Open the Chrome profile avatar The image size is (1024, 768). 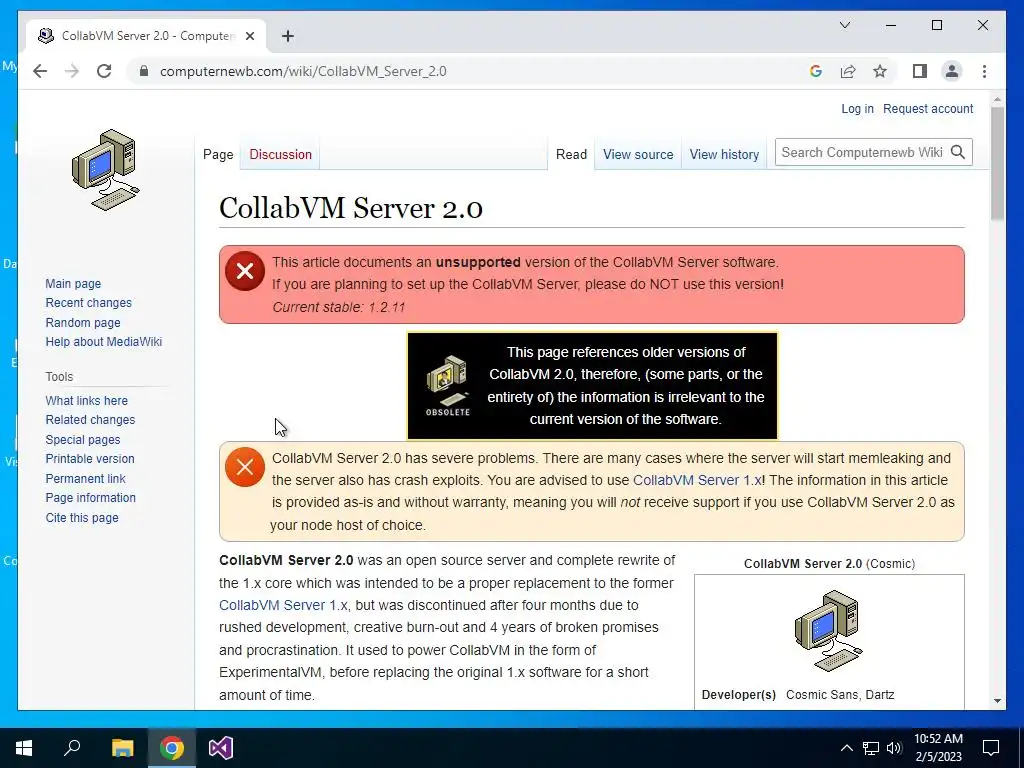[x=952, y=71]
